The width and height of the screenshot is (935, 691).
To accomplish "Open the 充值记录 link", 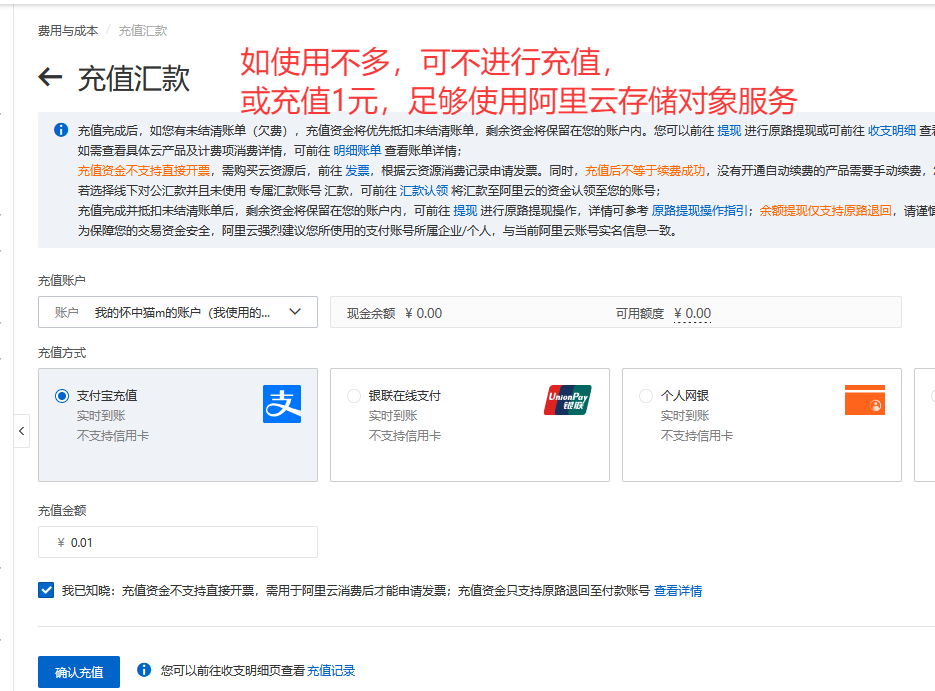I will click(x=331, y=671).
